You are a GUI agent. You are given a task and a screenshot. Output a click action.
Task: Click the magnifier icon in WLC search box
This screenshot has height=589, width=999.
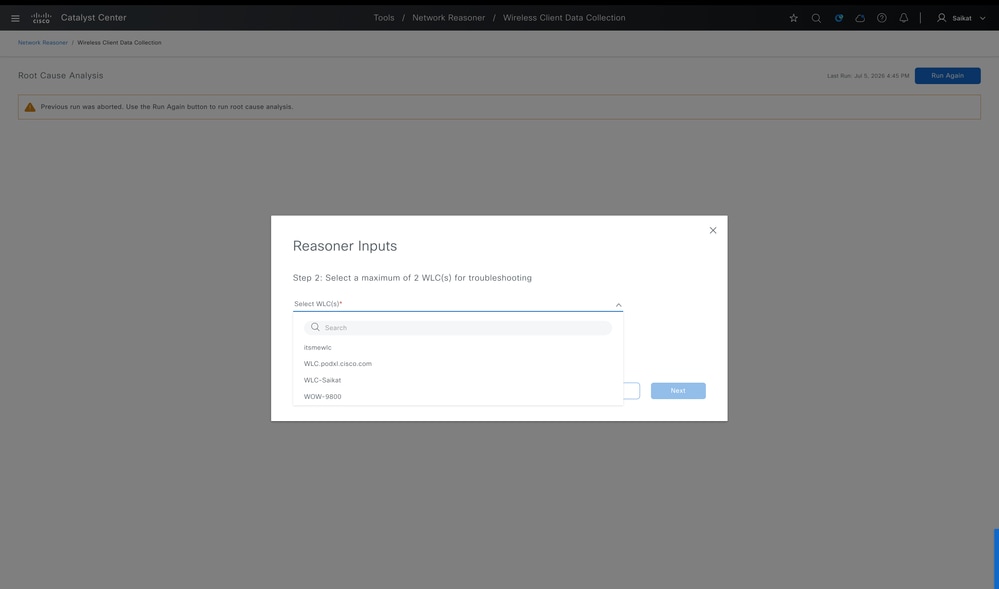pyautogui.click(x=315, y=327)
